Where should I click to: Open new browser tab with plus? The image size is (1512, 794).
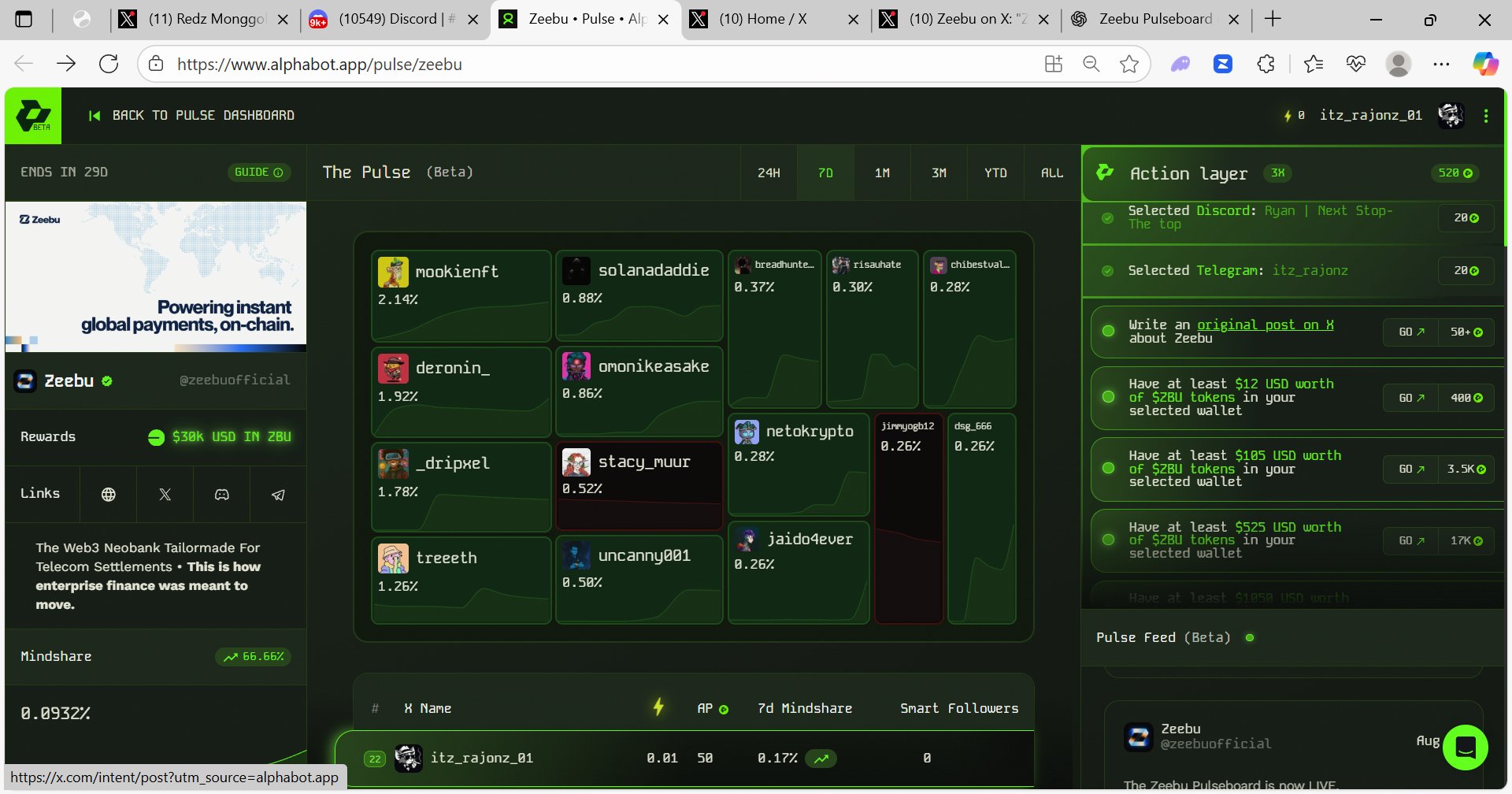click(x=1273, y=19)
